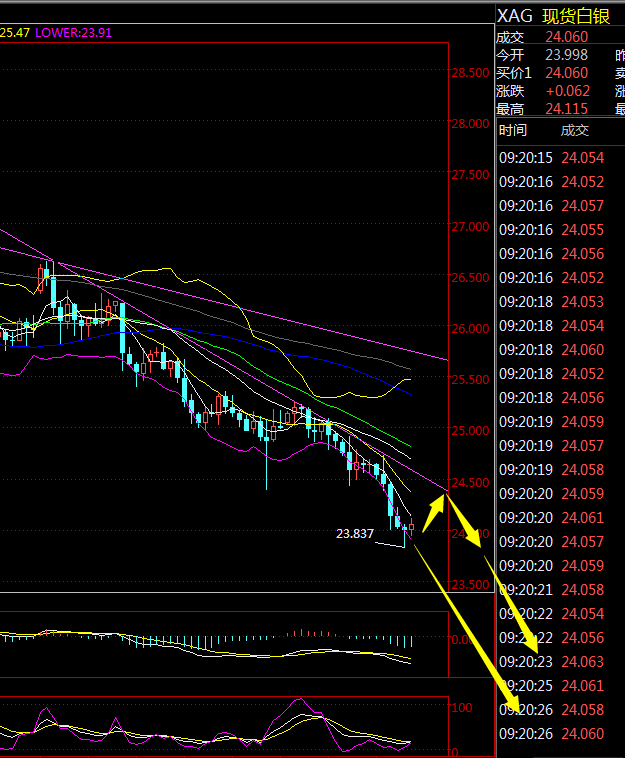Select tick row 09:20:19 priced 24.058
The width and height of the screenshot is (625, 758).
click(x=552, y=469)
